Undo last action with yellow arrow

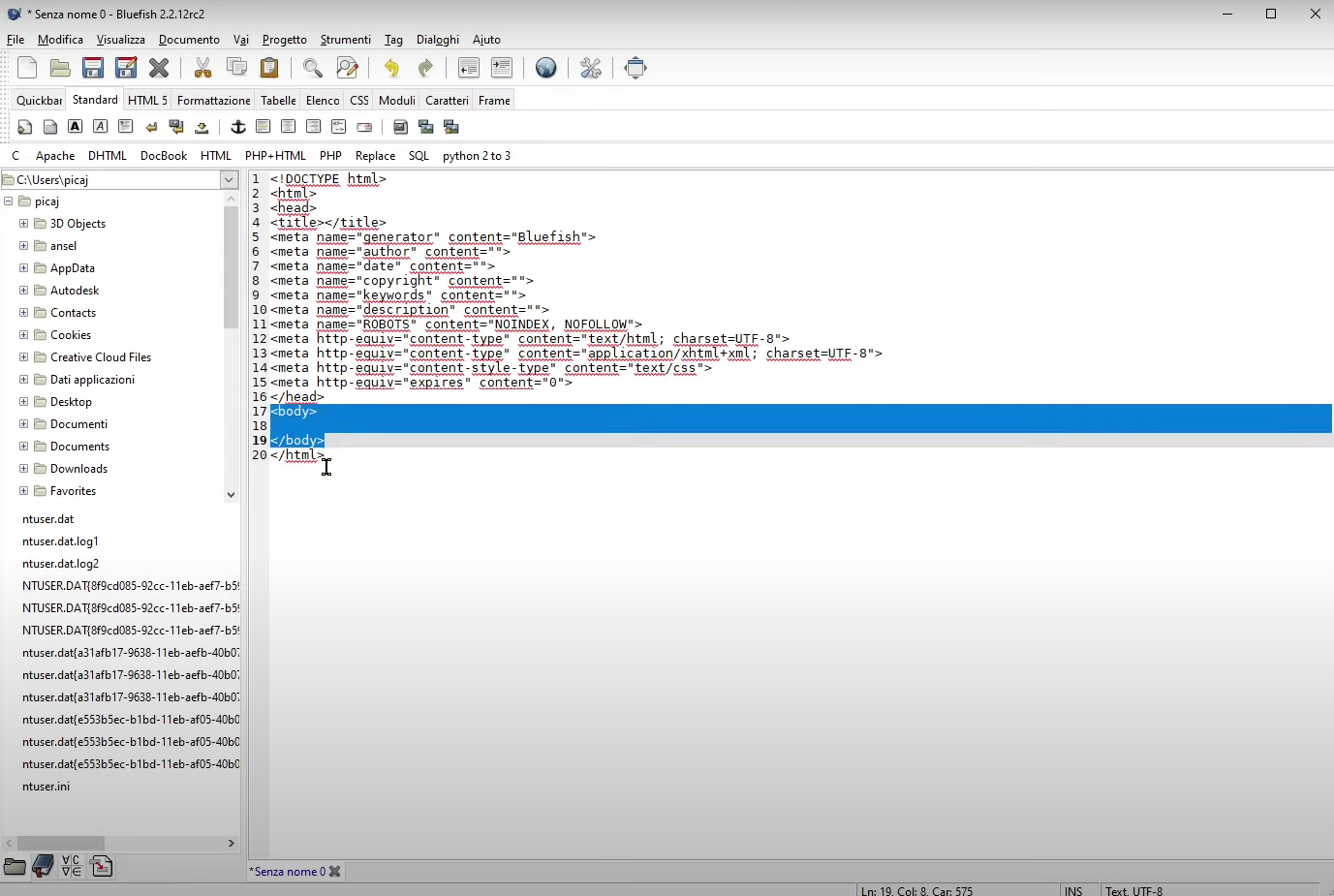pyautogui.click(x=391, y=68)
